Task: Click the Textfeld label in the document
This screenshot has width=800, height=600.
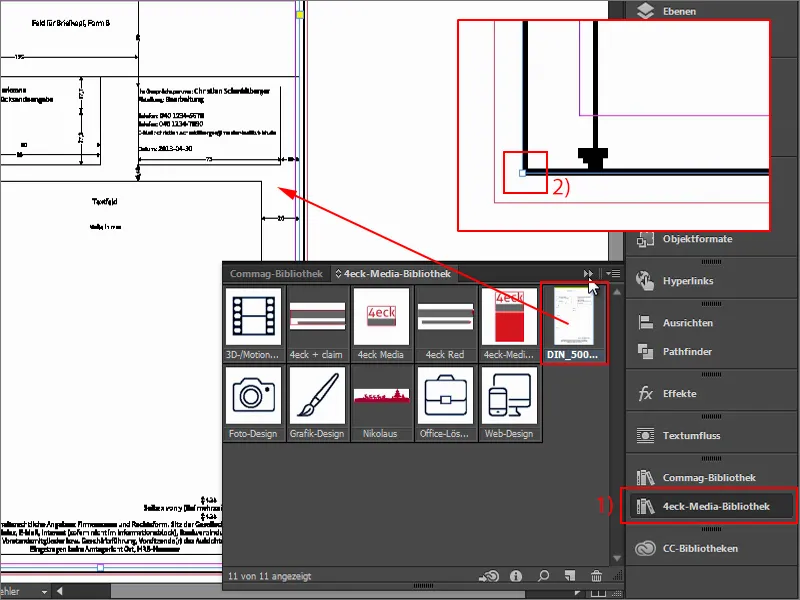Action: [x=105, y=202]
